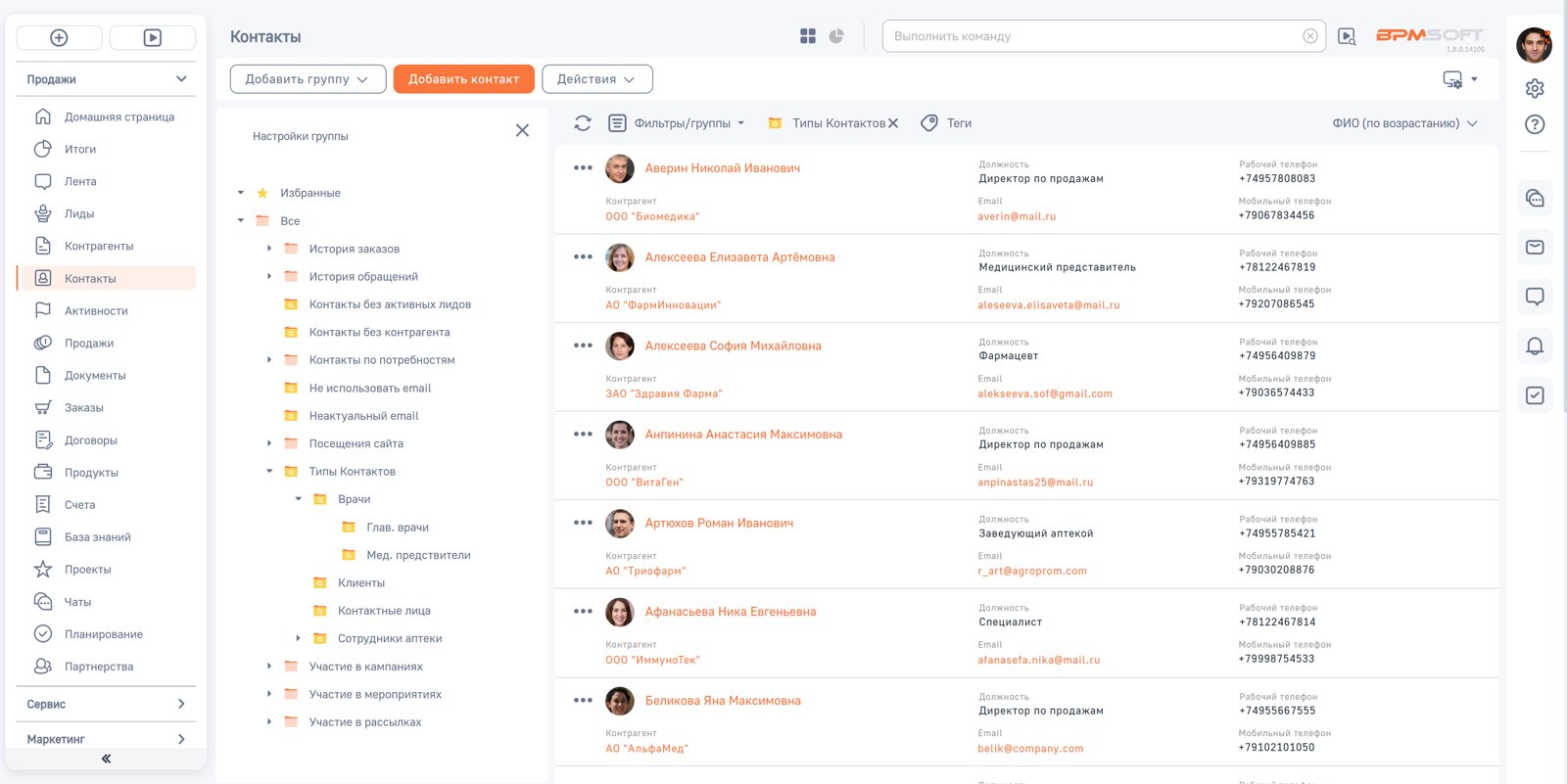Click the Добавить контакт button

point(463,79)
